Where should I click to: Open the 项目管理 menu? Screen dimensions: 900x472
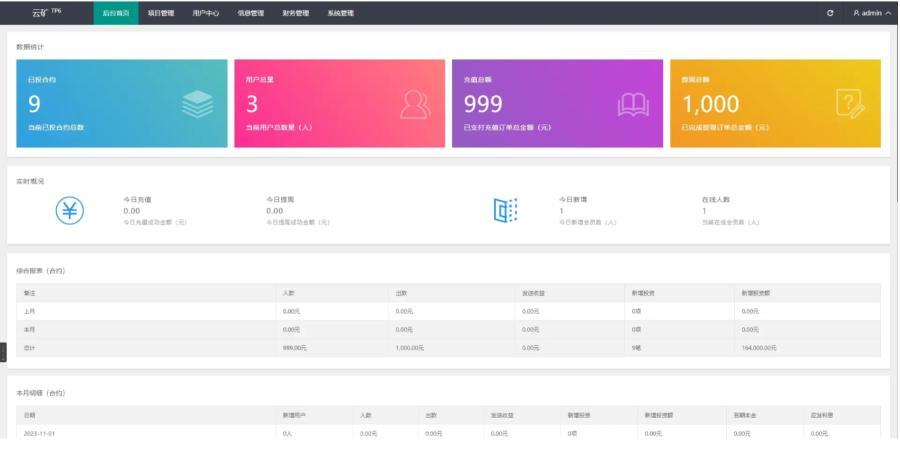(x=161, y=13)
